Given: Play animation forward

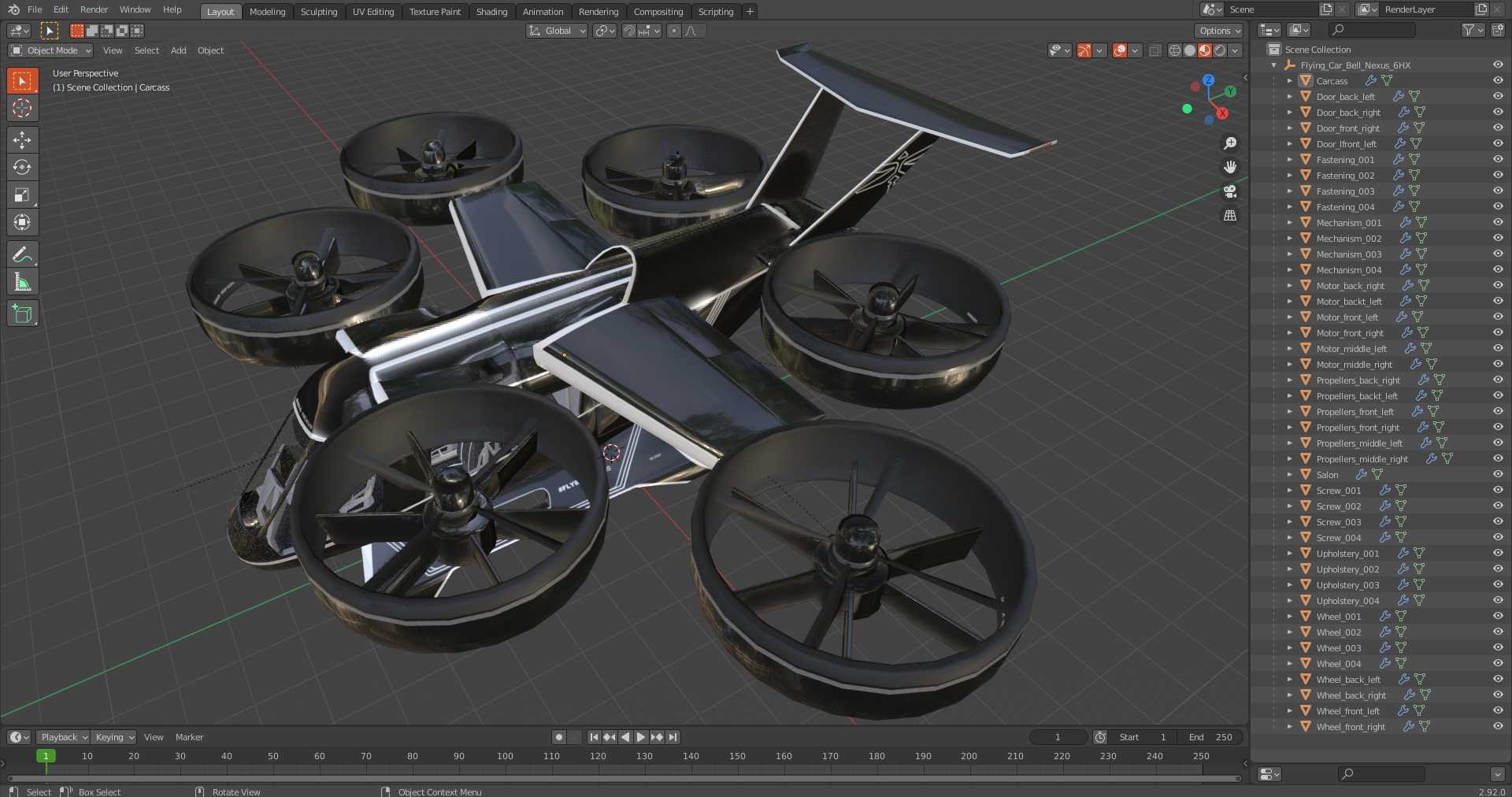Looking at the screenshot, I should [x=640, y=737].
